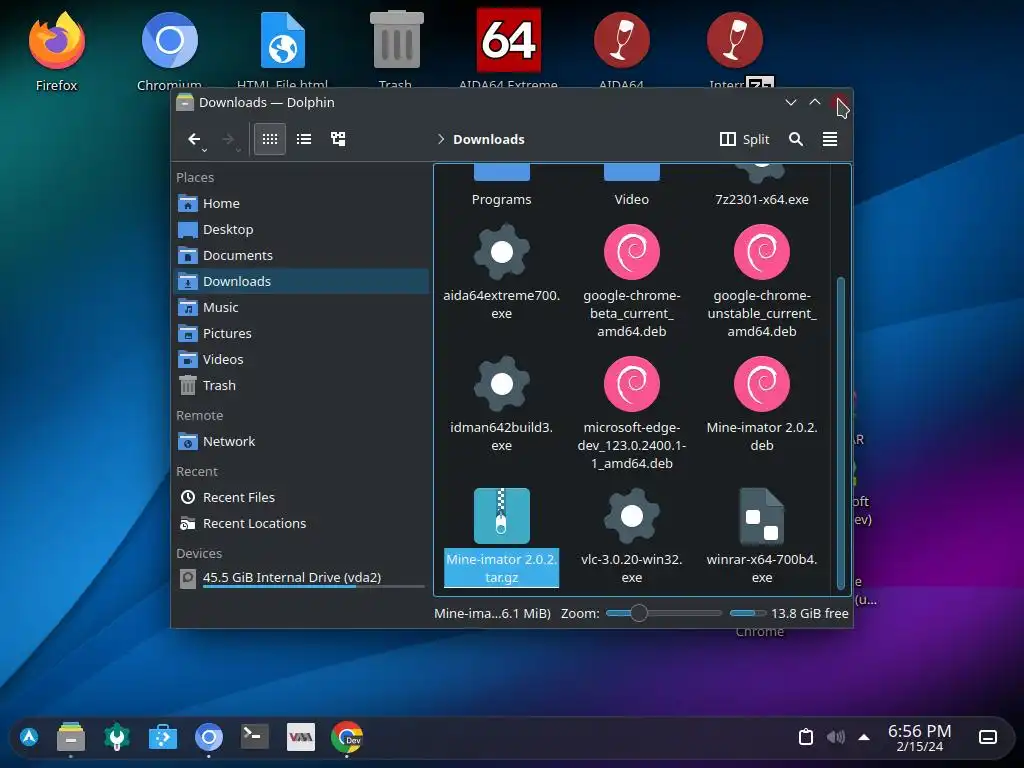Select aida64extreme700.exe file icon
Image resolution: width=1024 pixels, height=768 pixels.
[x=502, y=252]
